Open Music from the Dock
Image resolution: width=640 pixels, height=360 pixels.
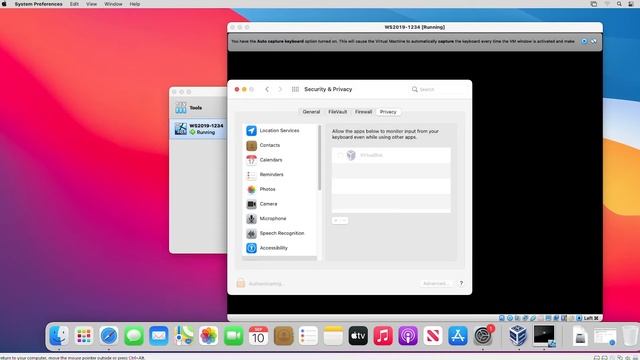pos(383,336)
